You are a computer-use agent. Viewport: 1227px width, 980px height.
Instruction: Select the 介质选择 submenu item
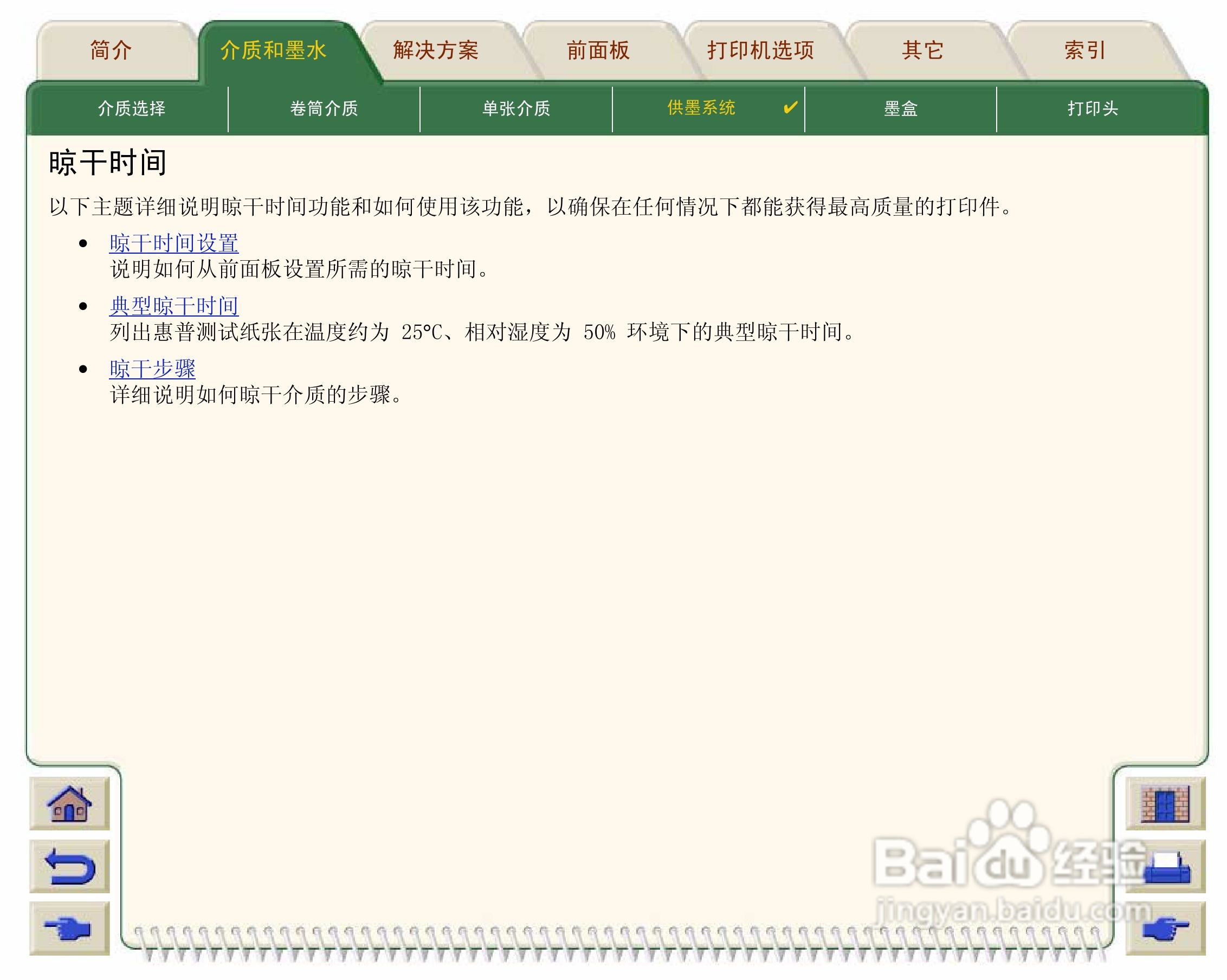click(132, 108)
